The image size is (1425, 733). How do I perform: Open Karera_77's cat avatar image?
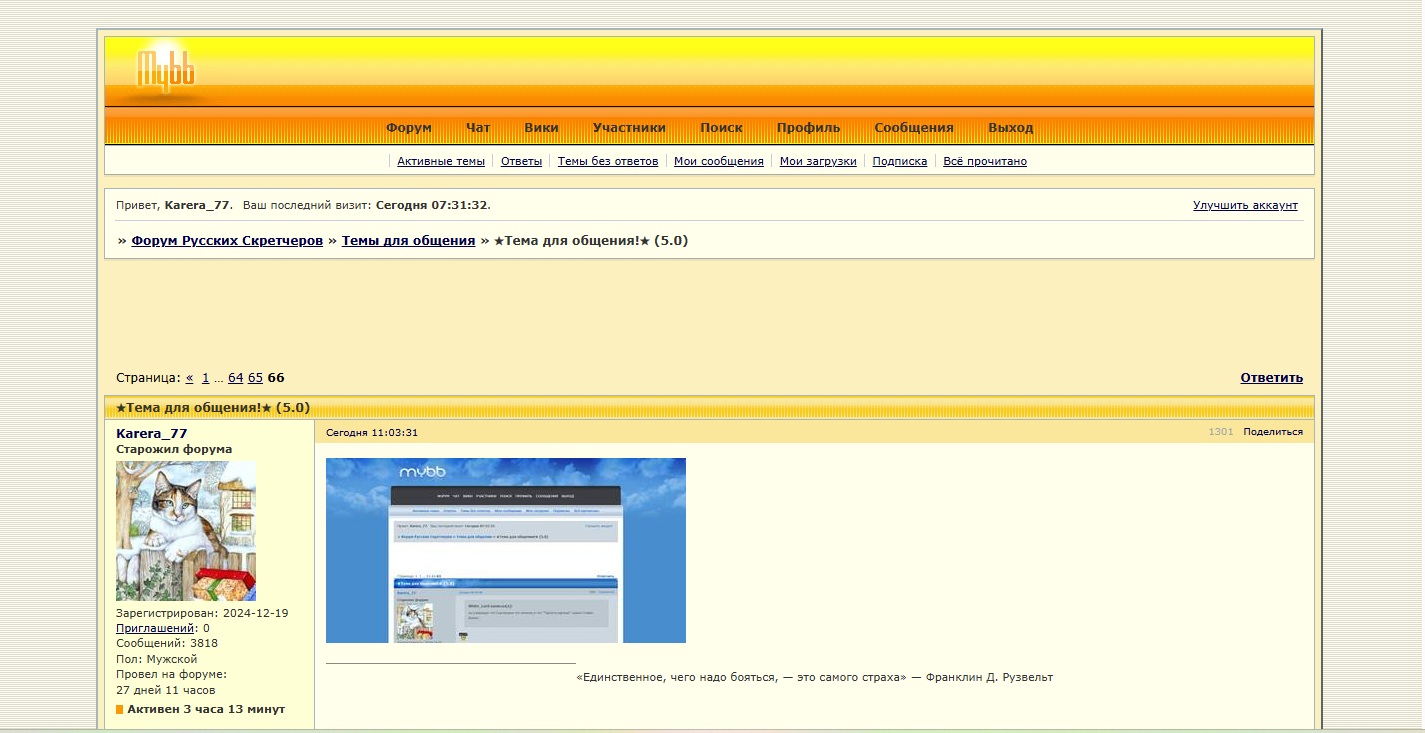point(186,530)
